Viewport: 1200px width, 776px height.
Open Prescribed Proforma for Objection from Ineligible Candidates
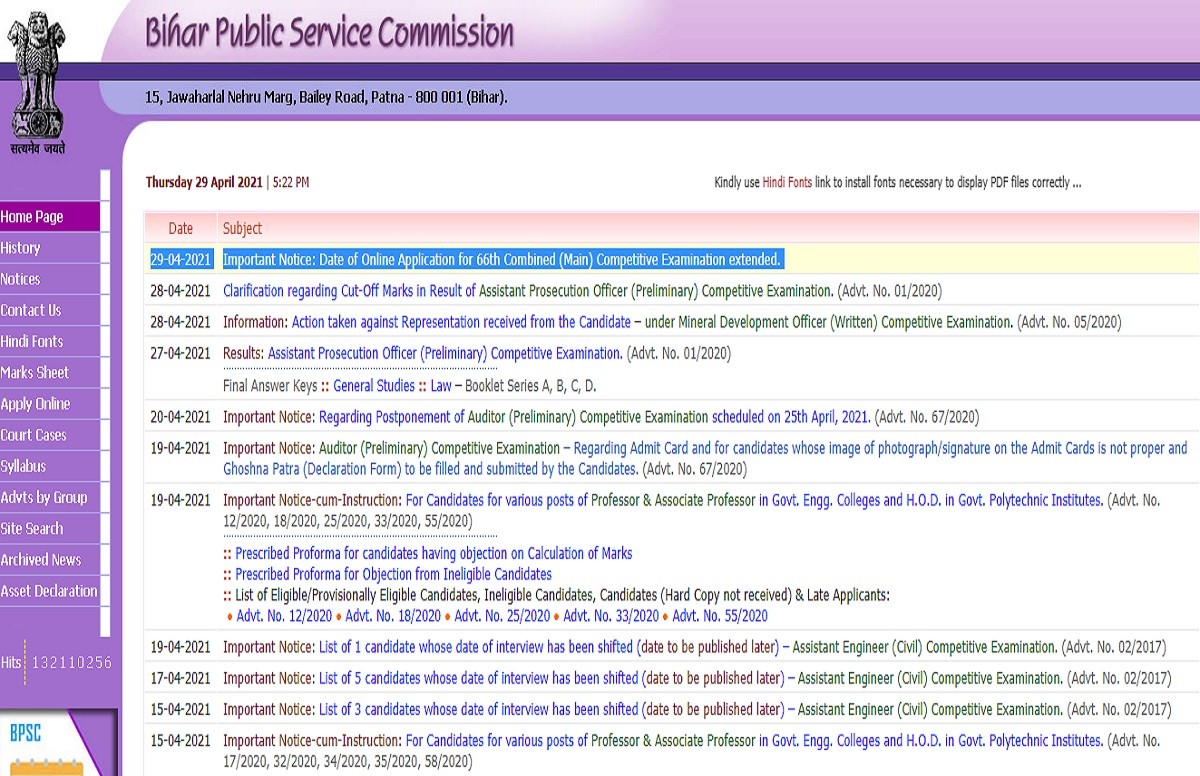(x=393, y=574)
